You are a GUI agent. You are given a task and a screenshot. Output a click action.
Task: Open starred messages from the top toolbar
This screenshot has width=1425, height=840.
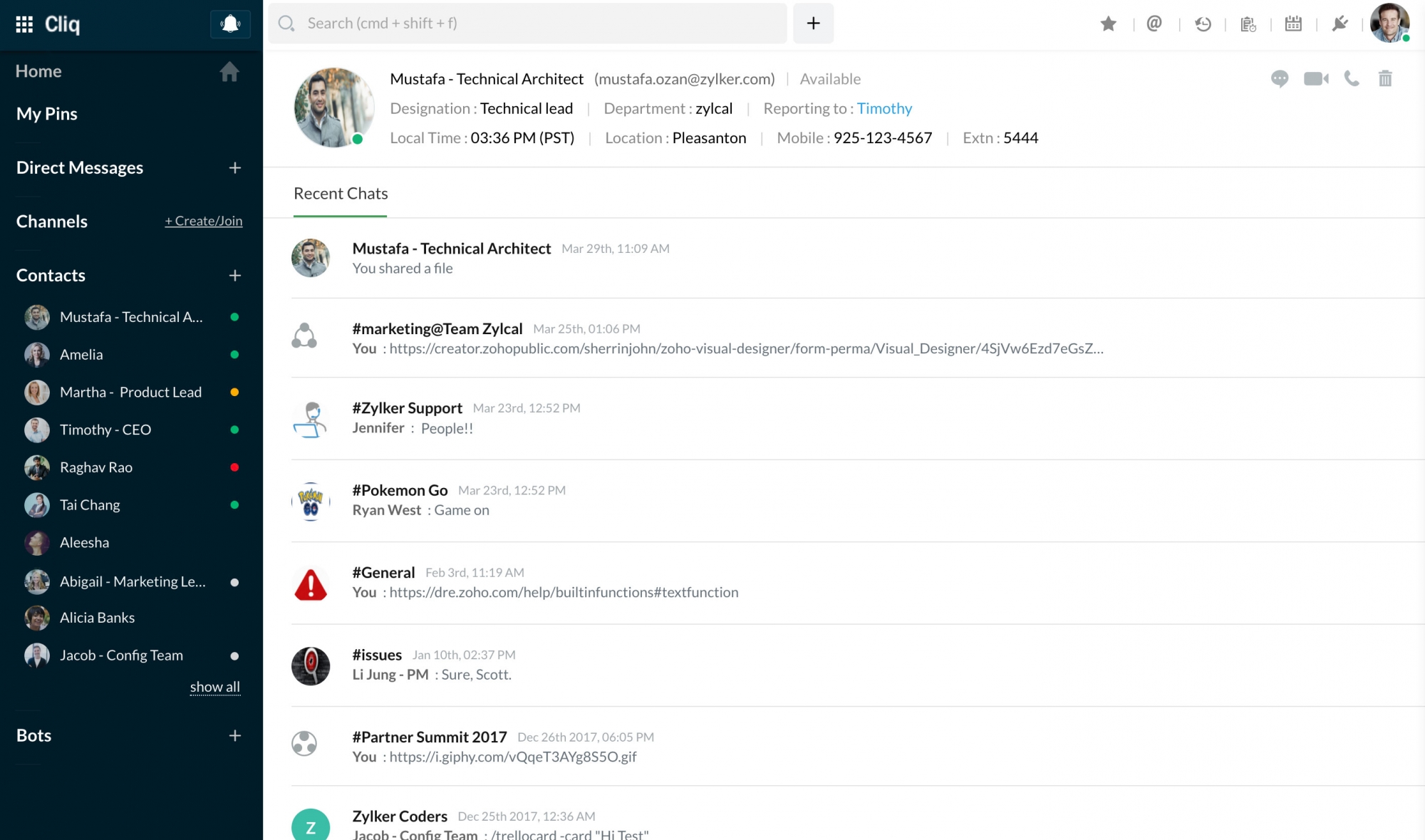[x=1109, y=24]
